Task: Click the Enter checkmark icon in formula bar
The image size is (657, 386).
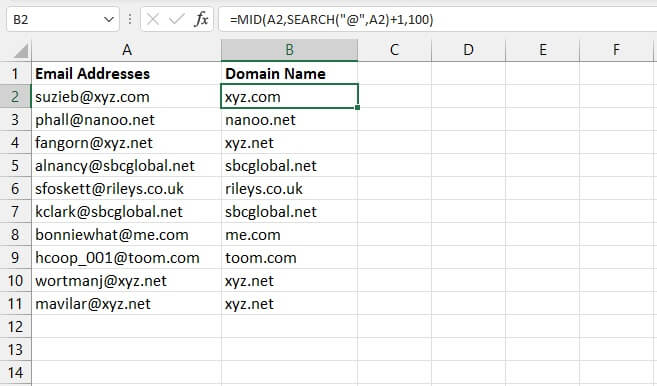Action: pyautogui.click(x=177, y=19)
